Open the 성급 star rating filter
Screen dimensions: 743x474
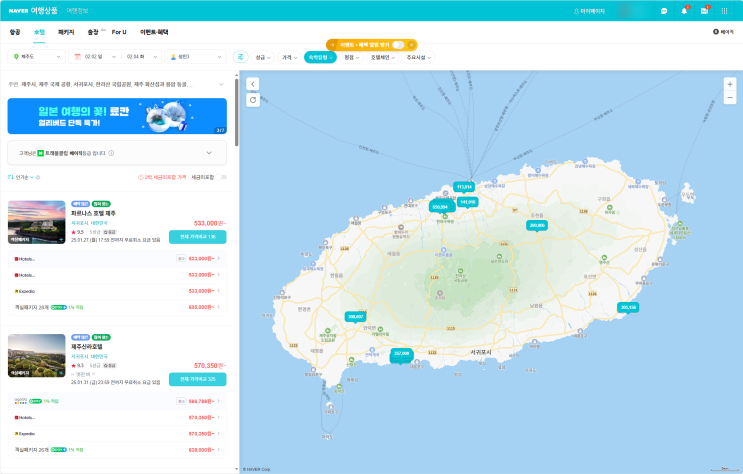(263, 57)
